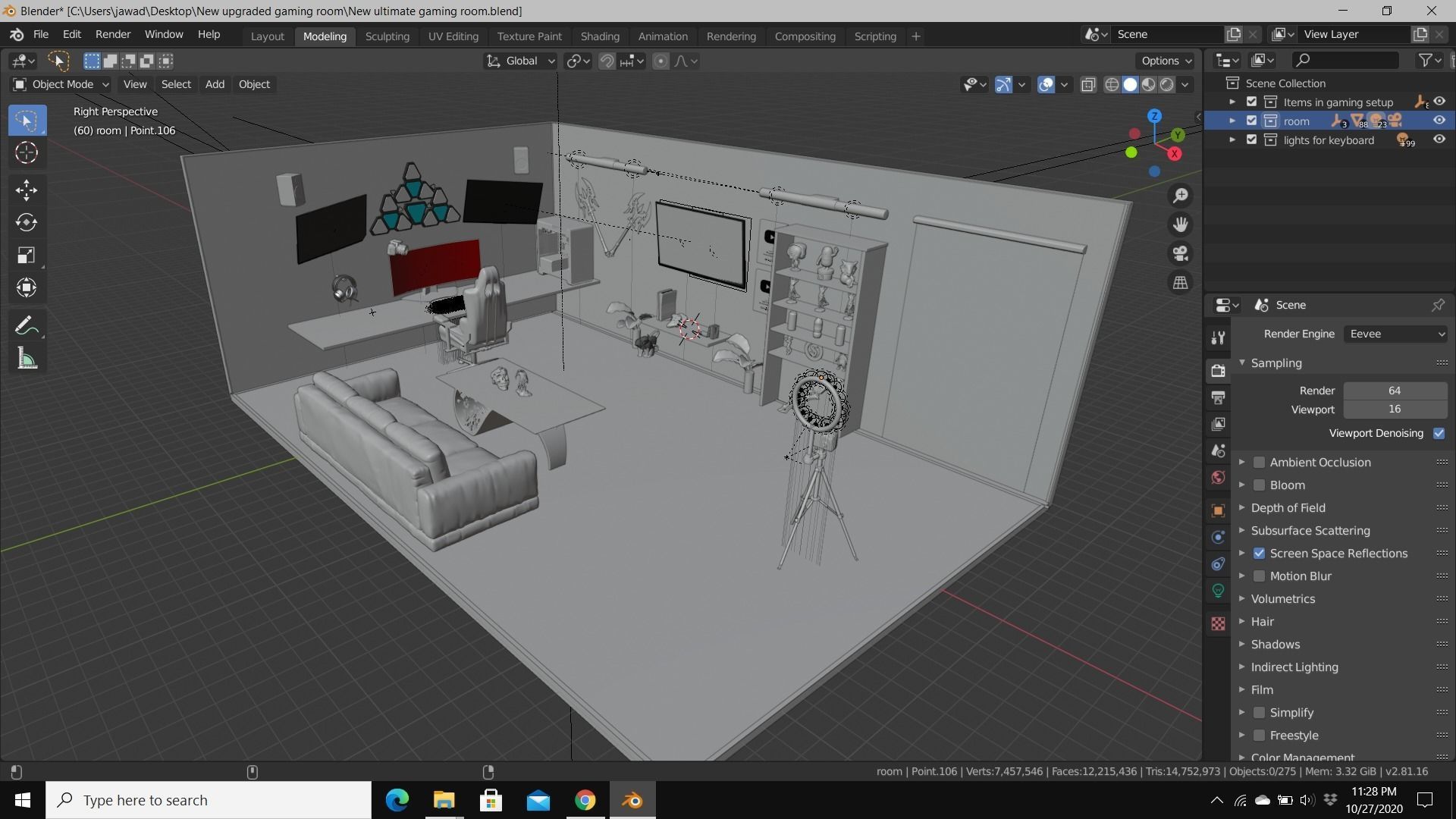This screenshot has height=819, width=1456.
Task: Toggle Viewport Denoising checkbox
Action: (x=1439, y=433)
